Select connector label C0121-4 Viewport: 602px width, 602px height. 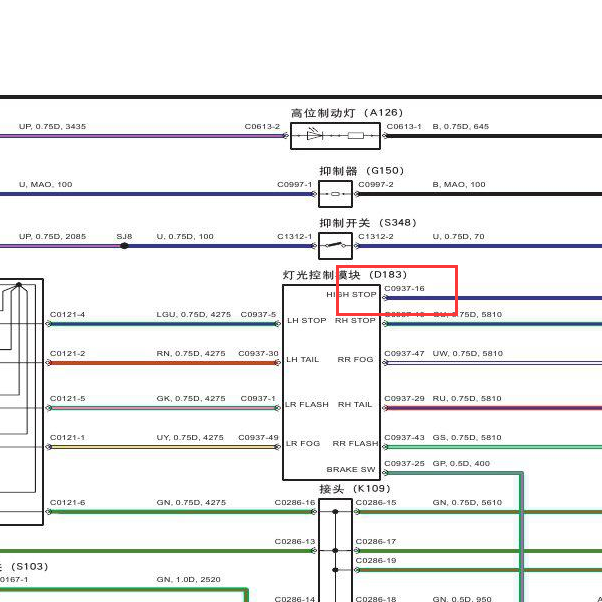(68, 314)
